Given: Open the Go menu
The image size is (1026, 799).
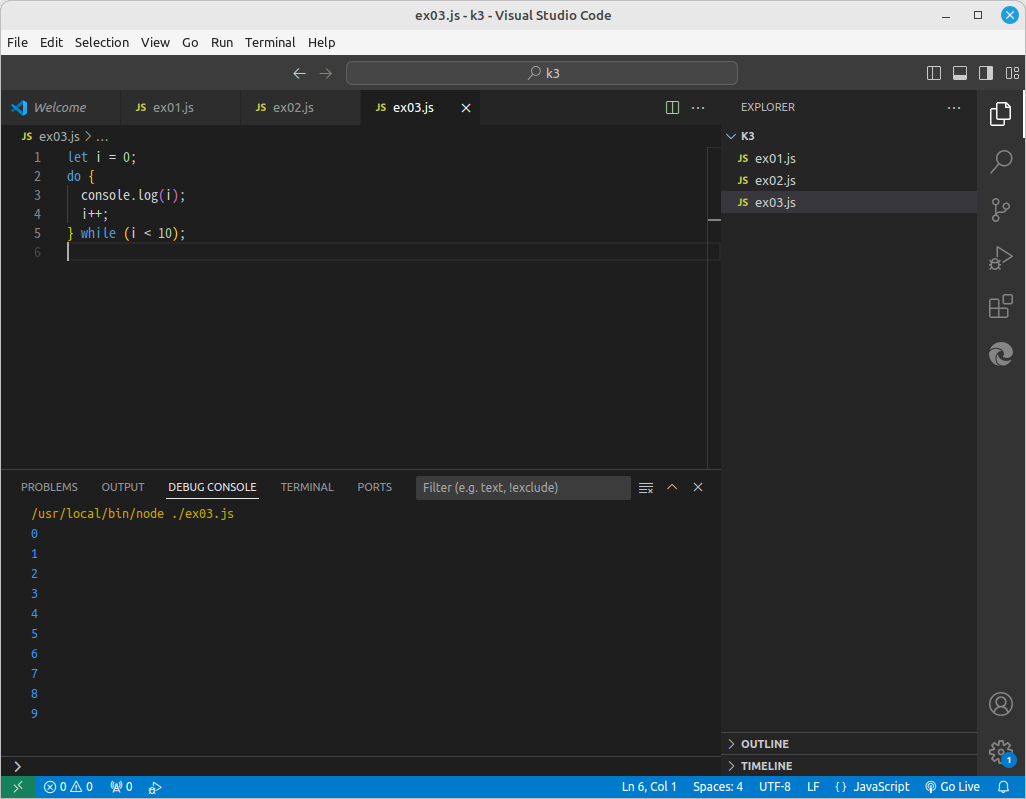Looking at the screenshot, I should click(190, 43).
